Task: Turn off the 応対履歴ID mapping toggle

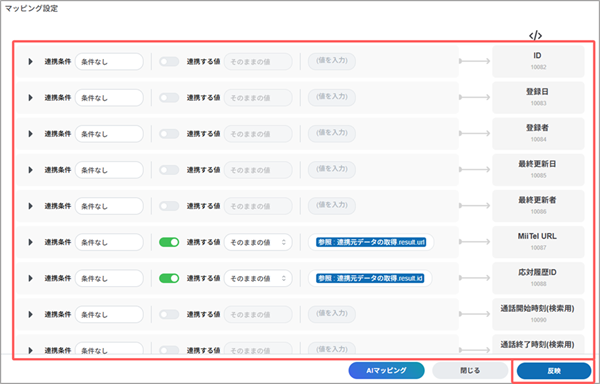Action: (x=169, y=278)
